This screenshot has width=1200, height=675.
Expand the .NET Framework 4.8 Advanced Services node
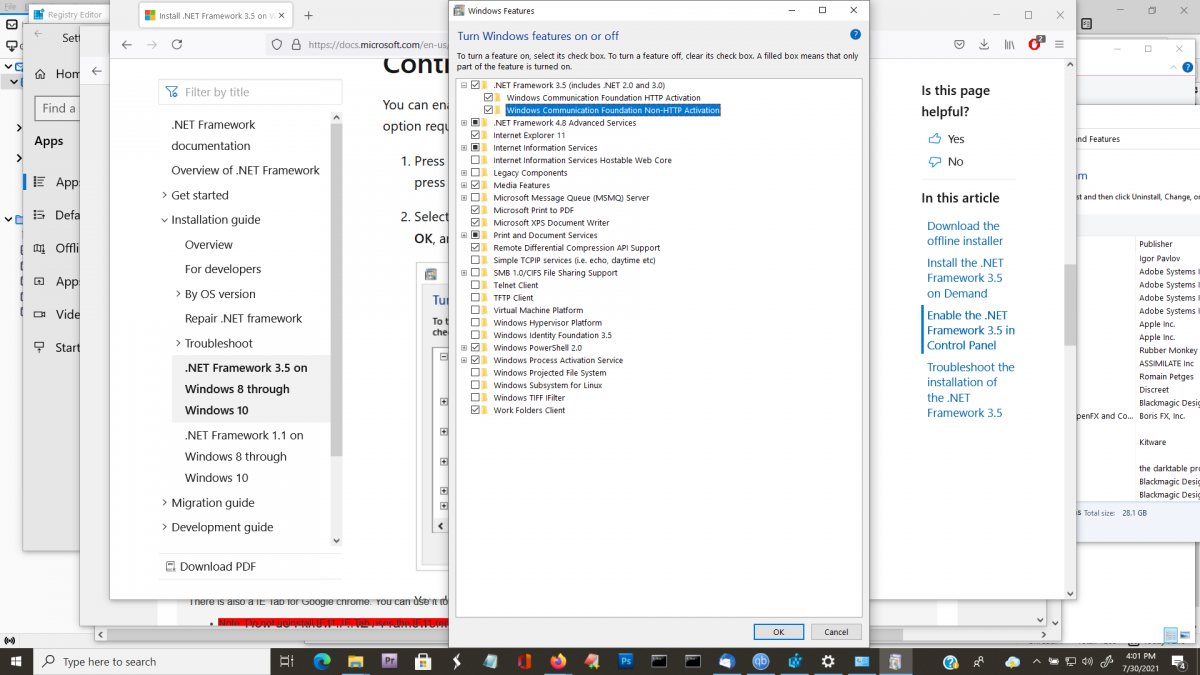[462, 122]
